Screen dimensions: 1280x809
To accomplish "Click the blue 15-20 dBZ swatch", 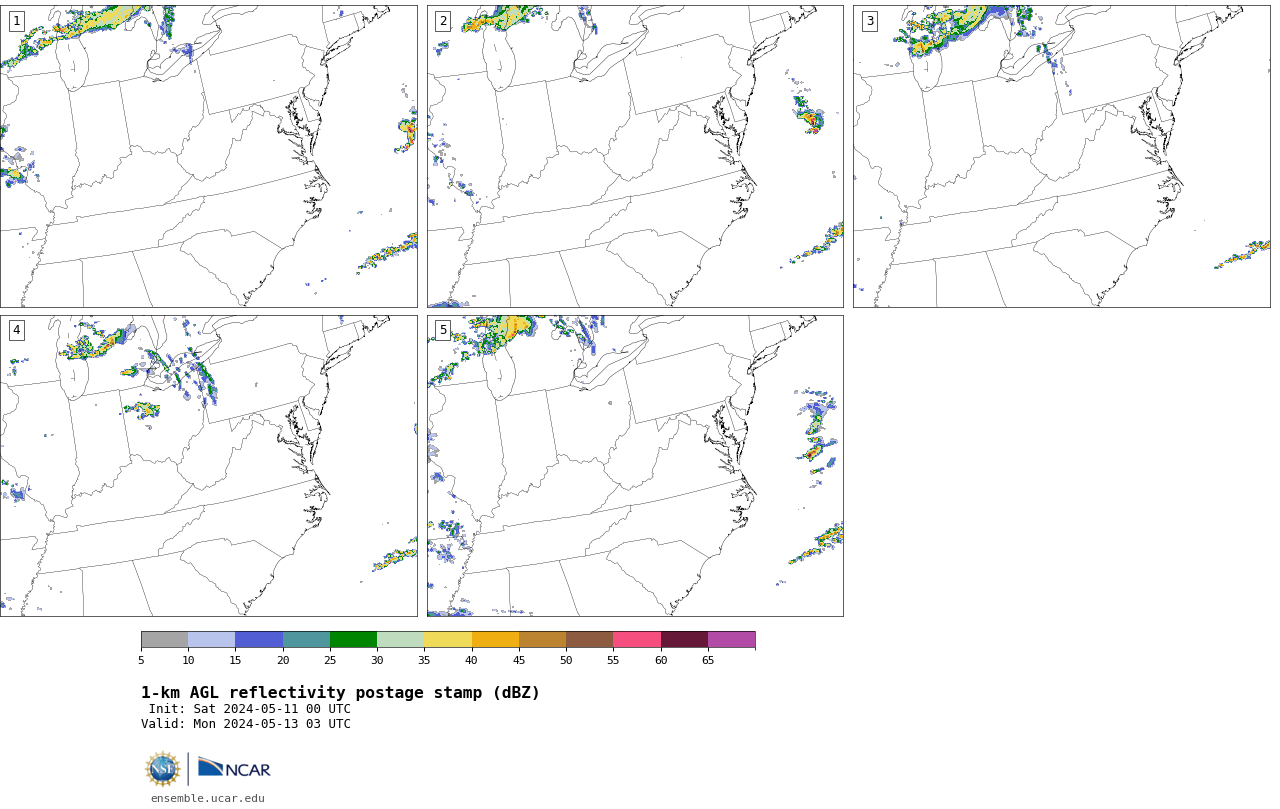I will click(x=259, y=640).
